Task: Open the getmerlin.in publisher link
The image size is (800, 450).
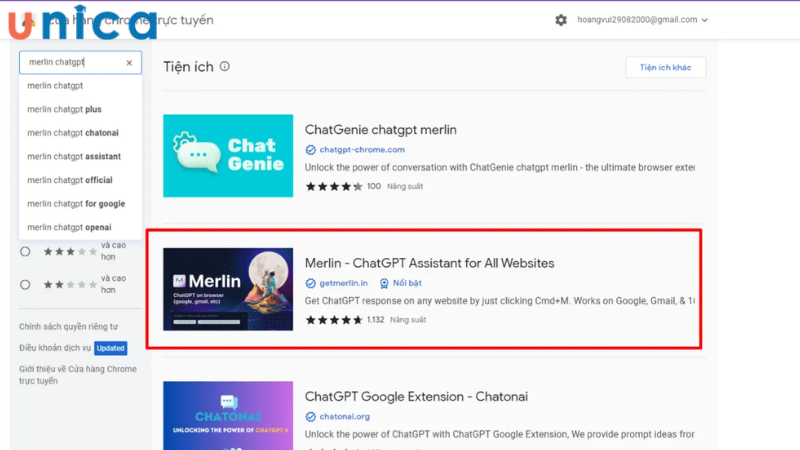Action: point(343,283)
